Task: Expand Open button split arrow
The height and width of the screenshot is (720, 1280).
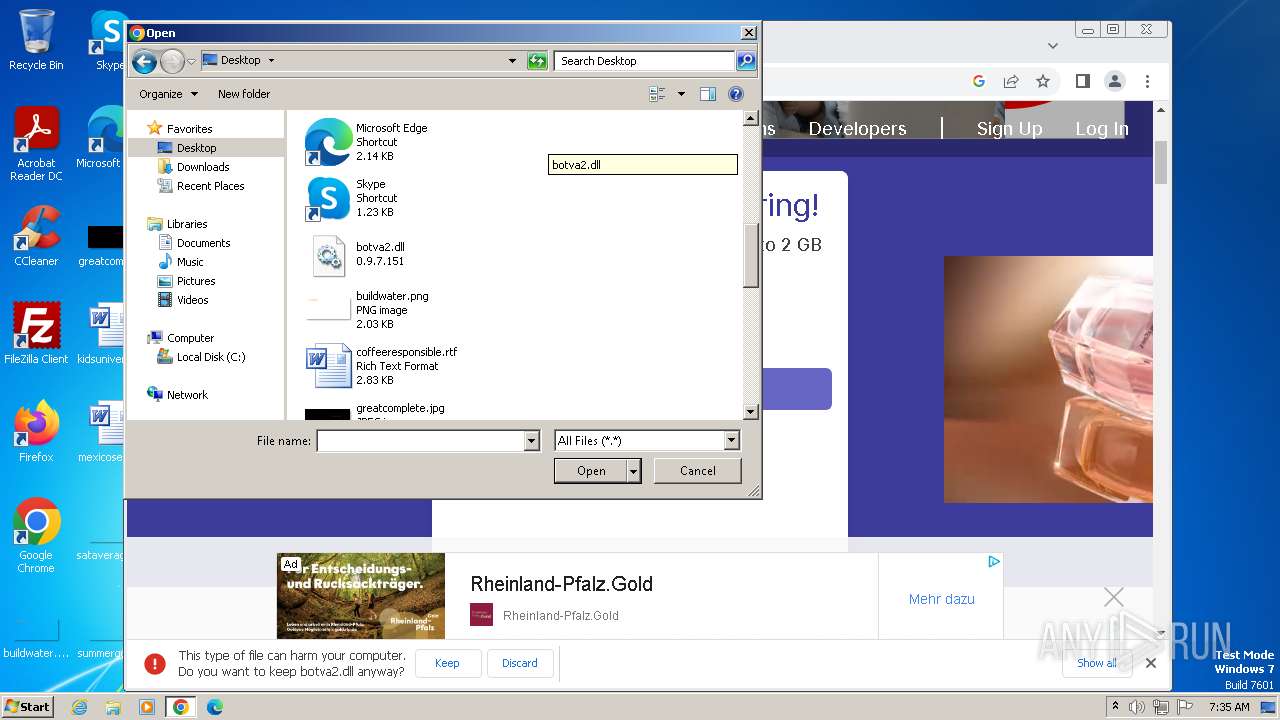Action: point(633,471)
